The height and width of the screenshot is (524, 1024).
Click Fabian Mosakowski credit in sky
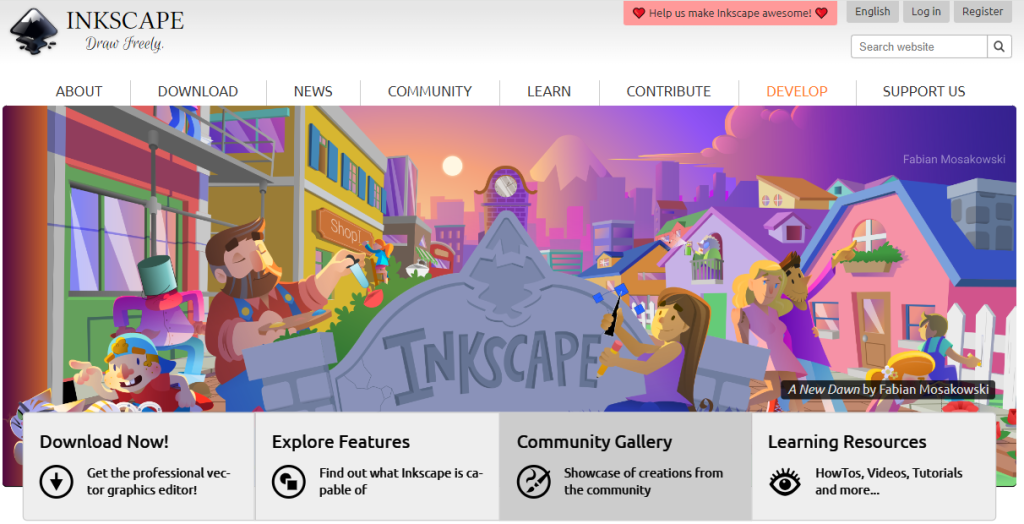coord(954,159)
